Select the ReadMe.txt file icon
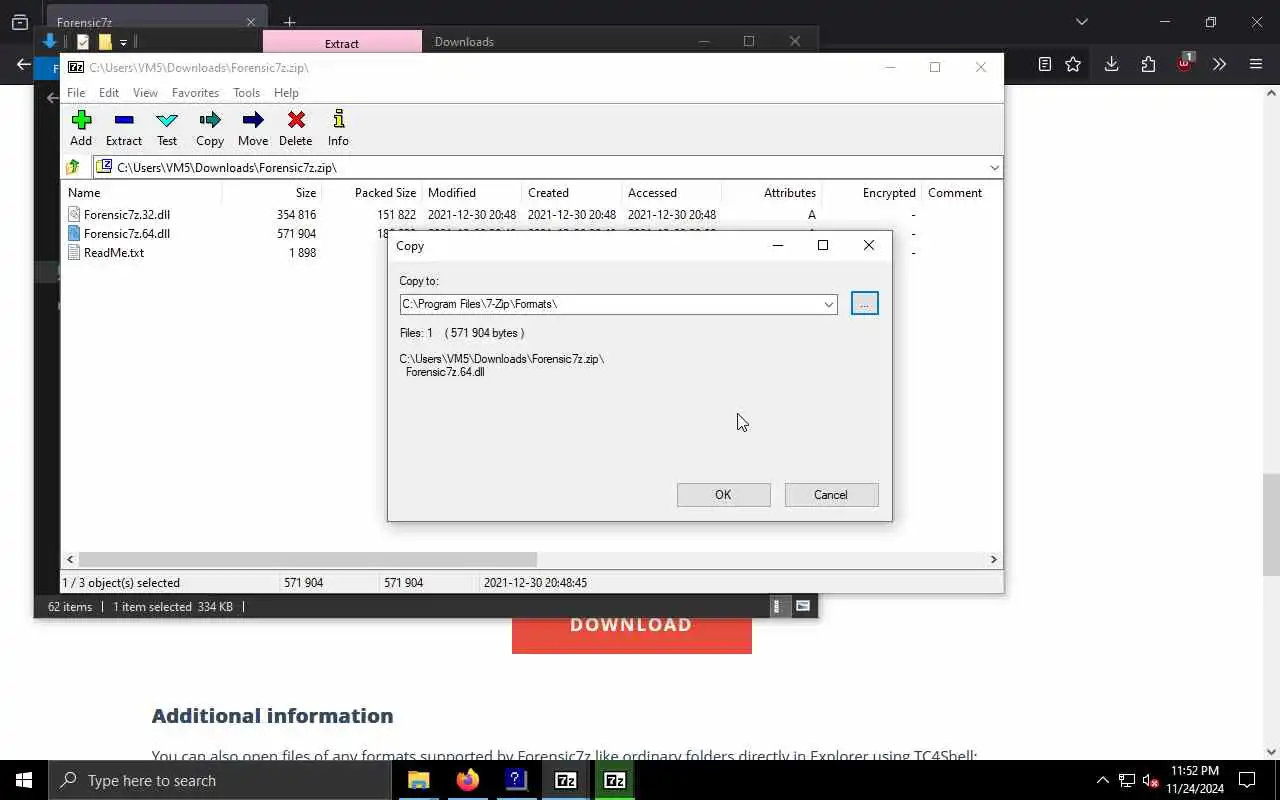The height and width of the screenshot is (800, 1280). point(74,252)
